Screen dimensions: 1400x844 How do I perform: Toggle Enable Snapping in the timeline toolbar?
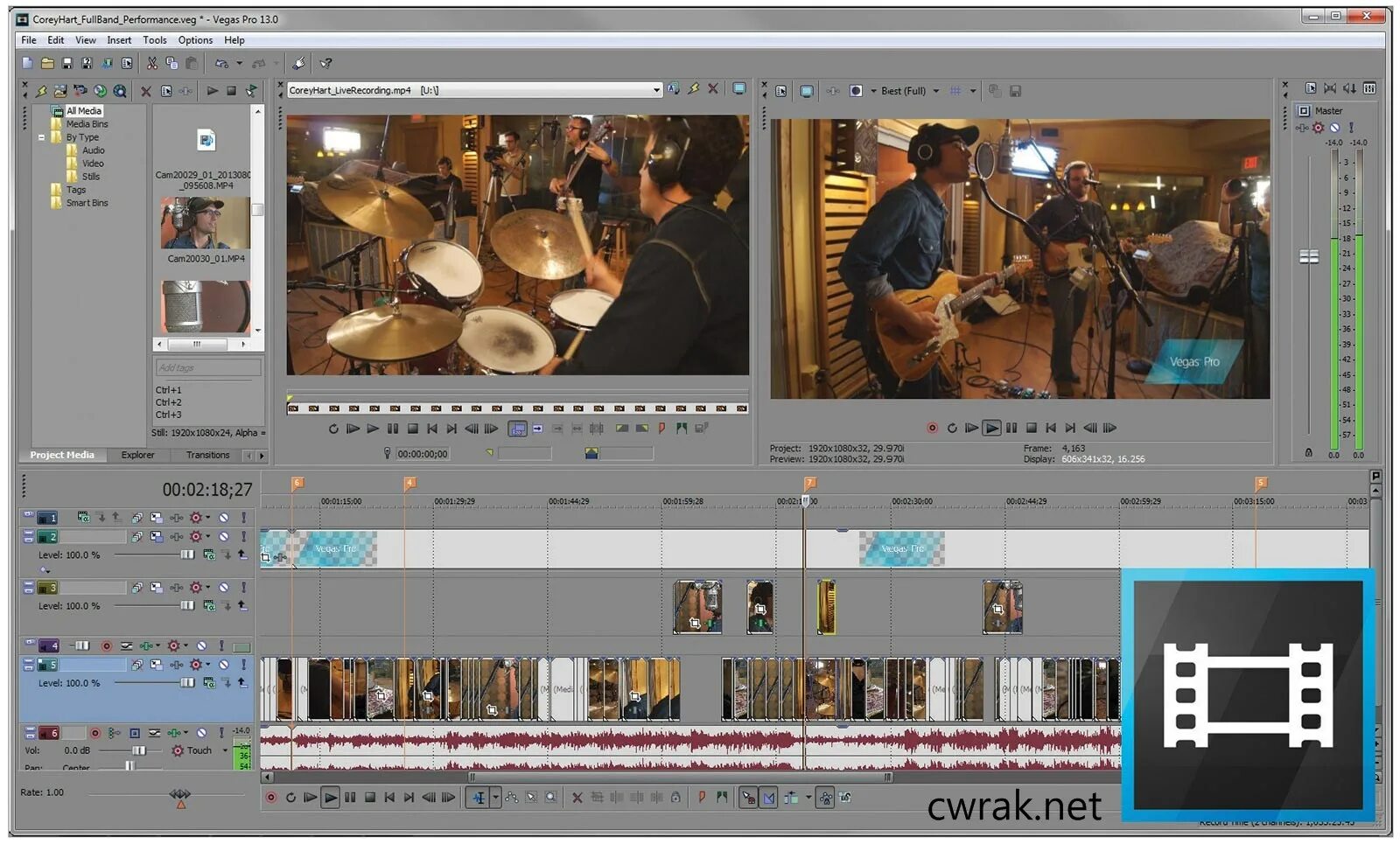coord(748,798)
